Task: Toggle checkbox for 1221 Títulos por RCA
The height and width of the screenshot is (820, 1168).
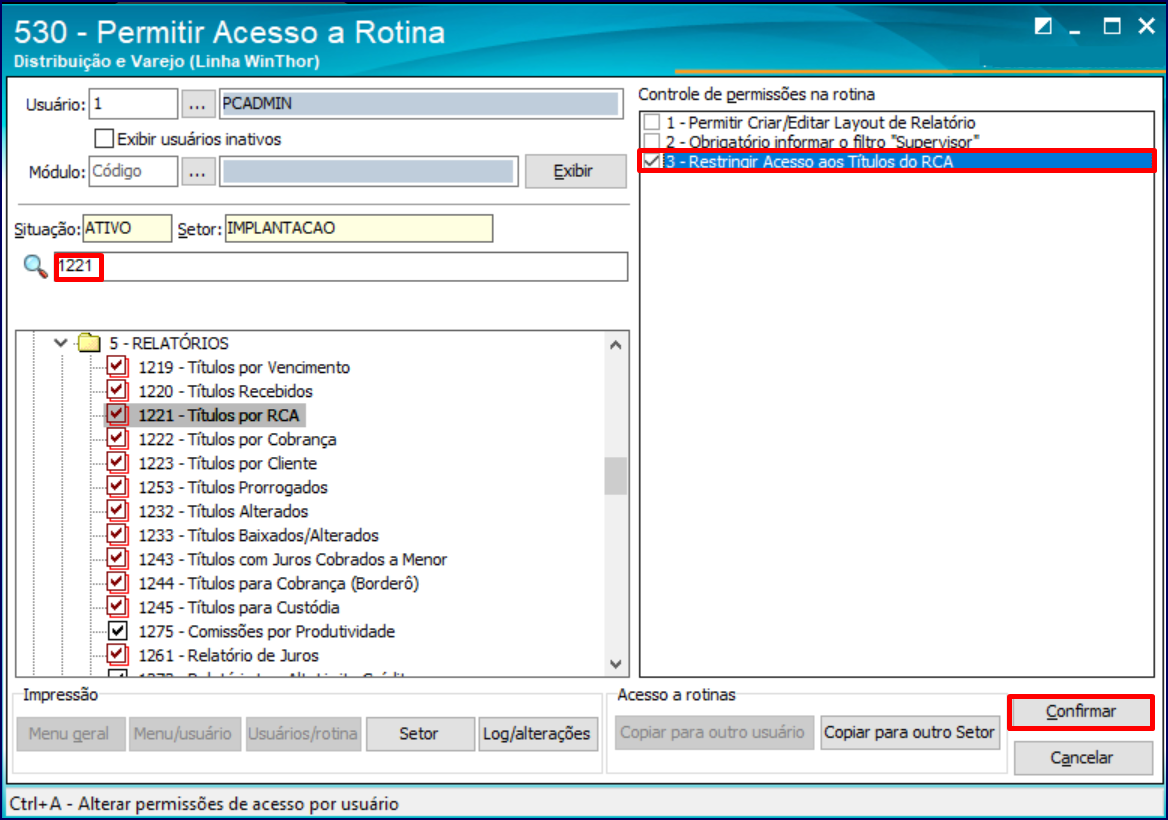Action: 117,414
